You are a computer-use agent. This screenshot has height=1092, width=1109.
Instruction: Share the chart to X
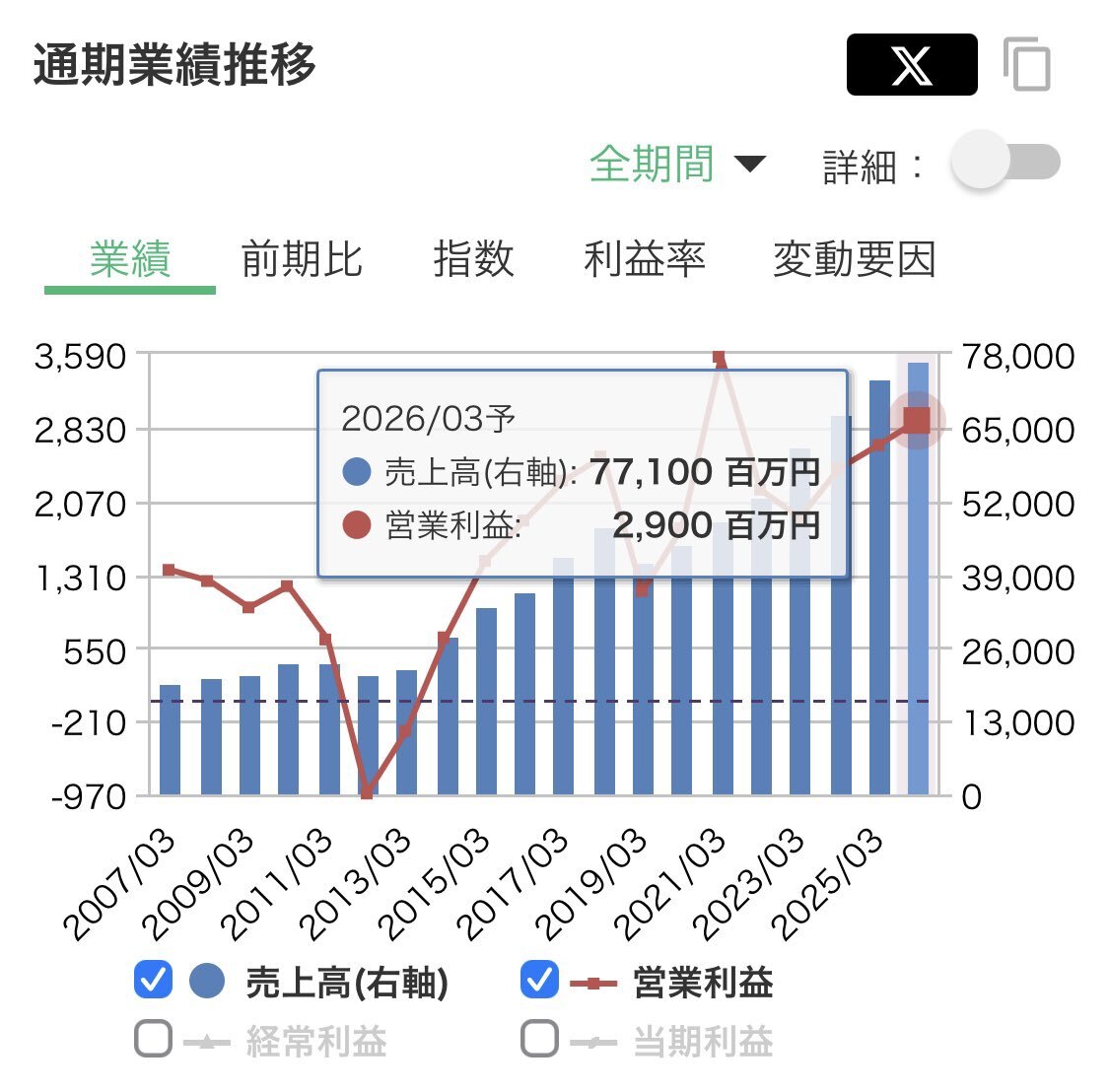(x=910, y=63)
